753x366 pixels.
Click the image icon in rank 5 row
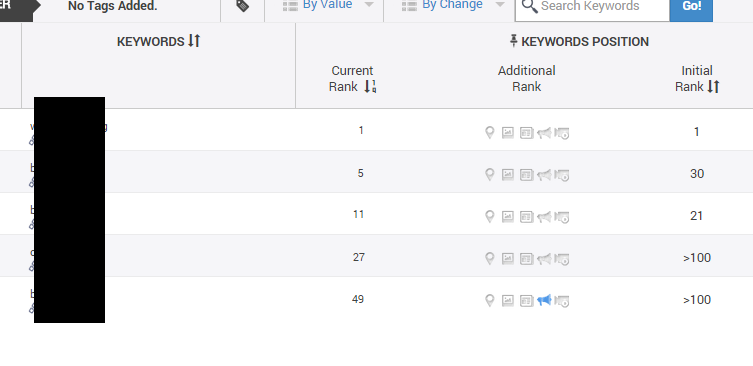tap(508, 174)
